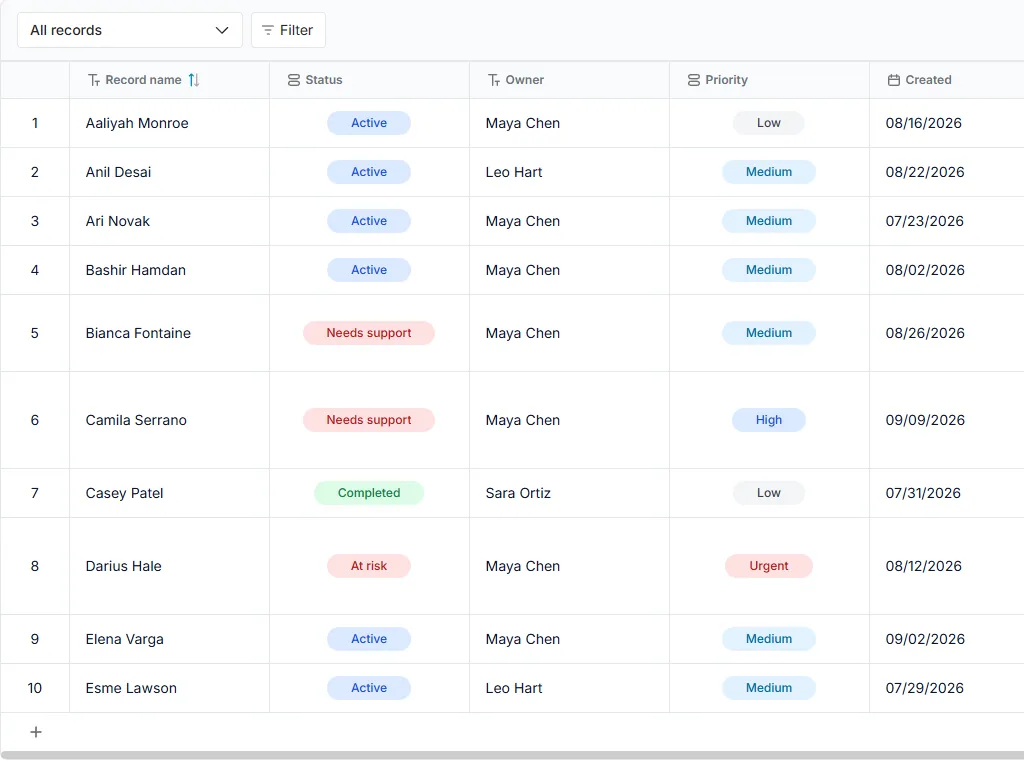Click Low priority badge for Casey Patel

point(769,493)
